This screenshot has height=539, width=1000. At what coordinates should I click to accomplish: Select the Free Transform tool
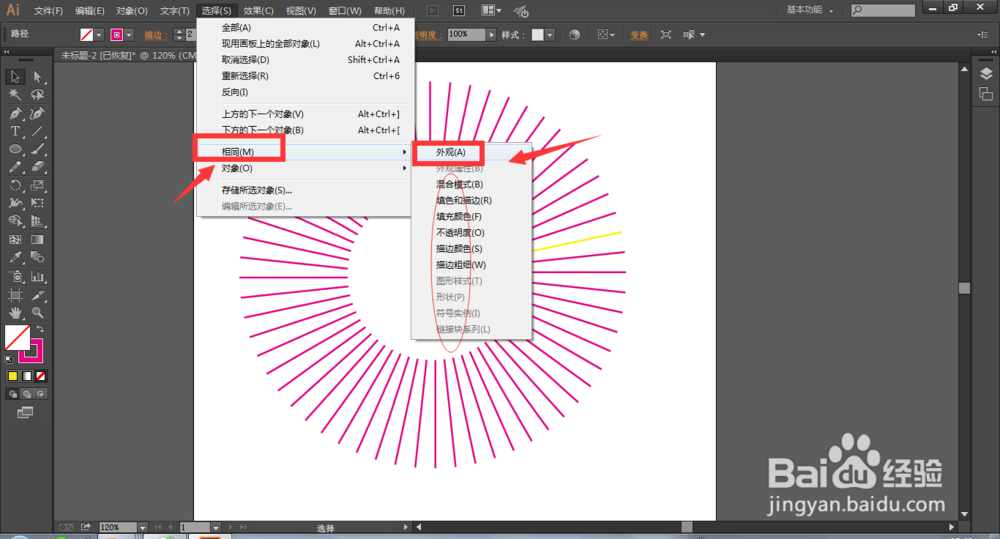[38, 203]
